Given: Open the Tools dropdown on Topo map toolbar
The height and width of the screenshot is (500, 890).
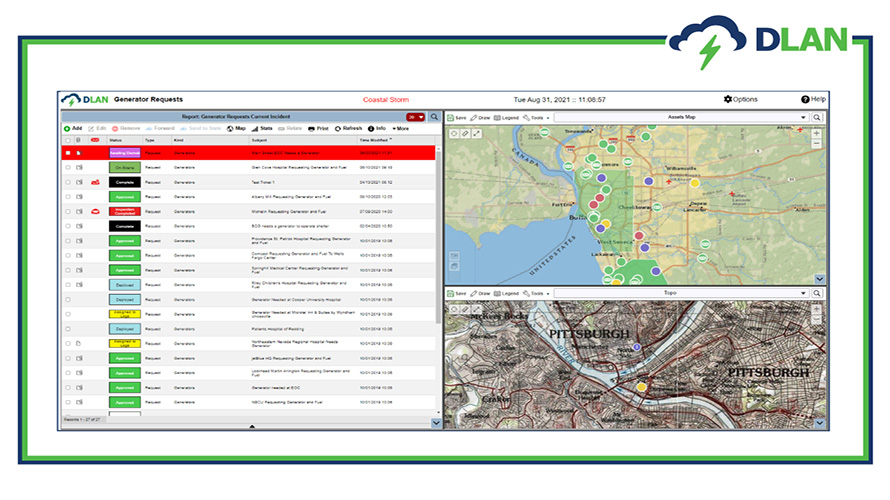Looking at the screenshot, I should click(536, 293).
